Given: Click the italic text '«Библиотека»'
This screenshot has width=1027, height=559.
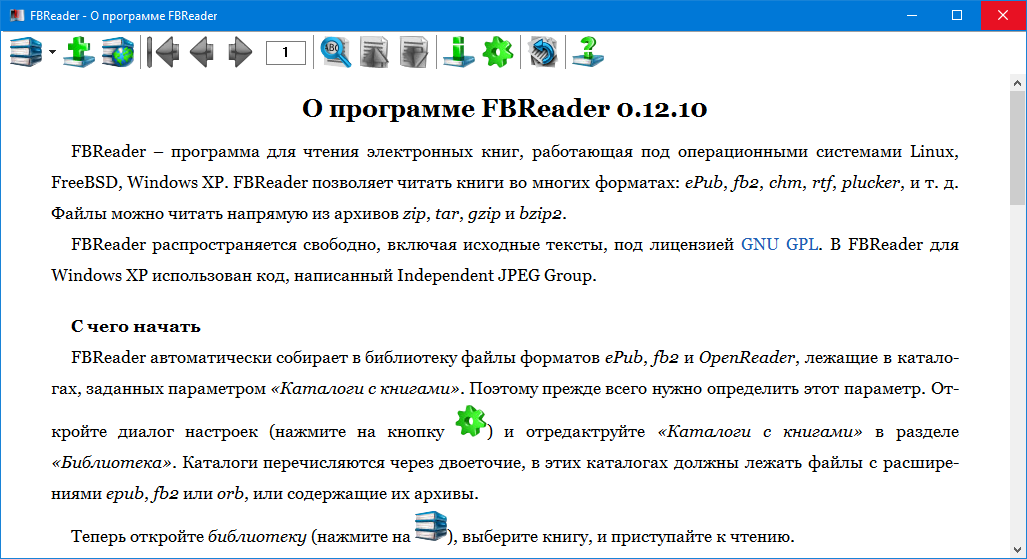Looking at the screenshot, I should click(x=112, y=463).
